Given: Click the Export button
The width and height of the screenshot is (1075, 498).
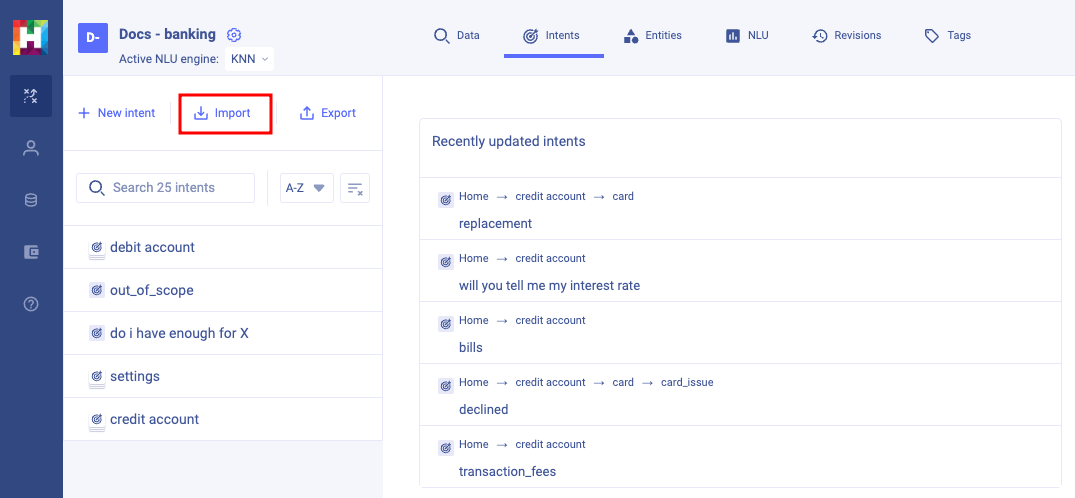Looking at the screenshot, I should 328,113.
